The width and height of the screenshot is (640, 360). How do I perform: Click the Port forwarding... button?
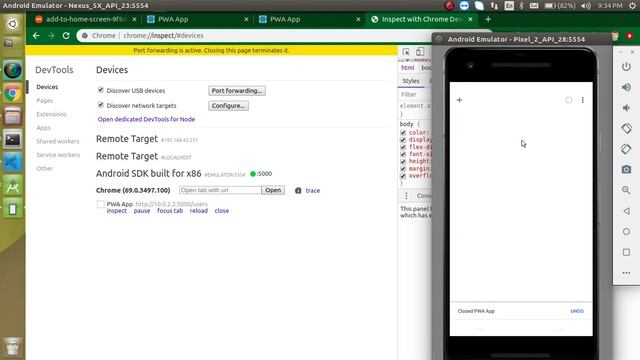click(x=237, y=91)
